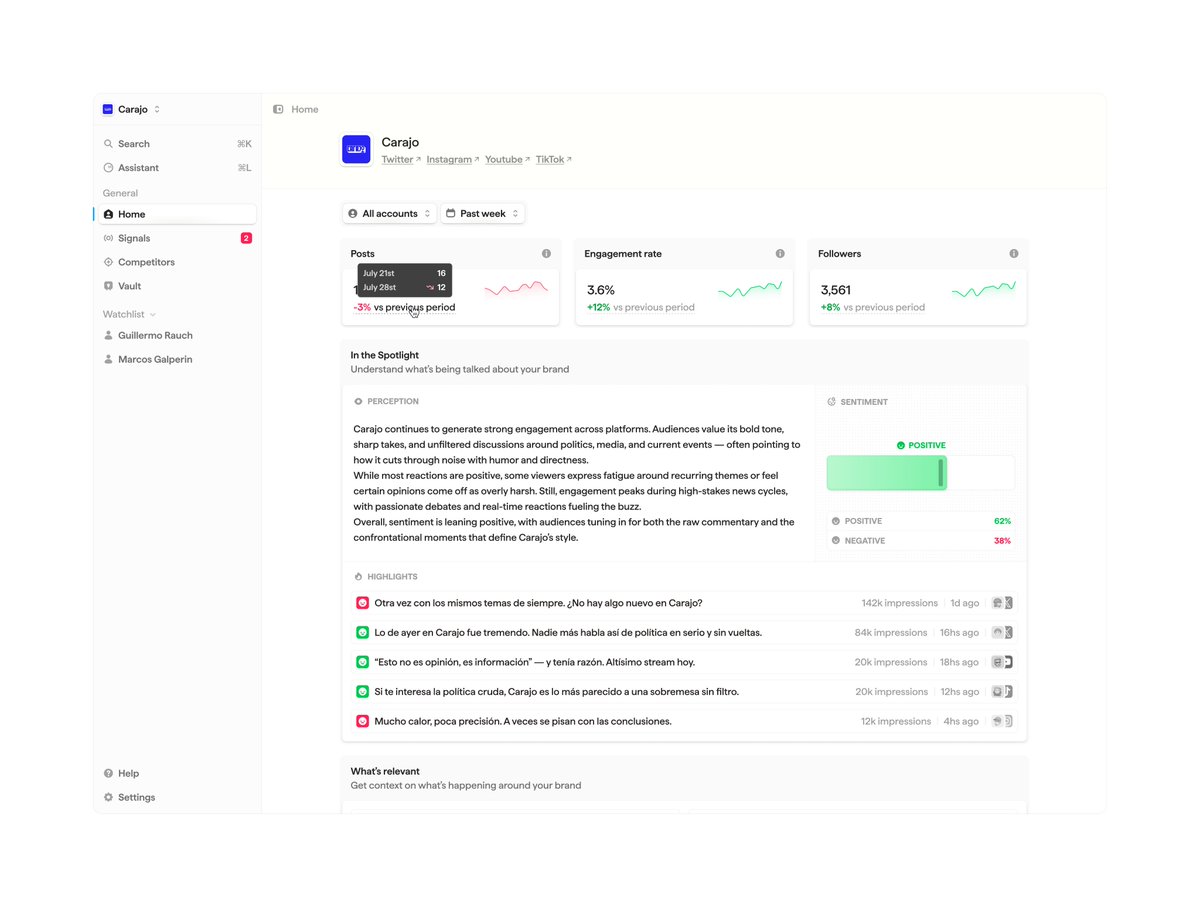The image size is (1200, 907).
Task: Open Signals in the sidebar
Action: [177, 238]
